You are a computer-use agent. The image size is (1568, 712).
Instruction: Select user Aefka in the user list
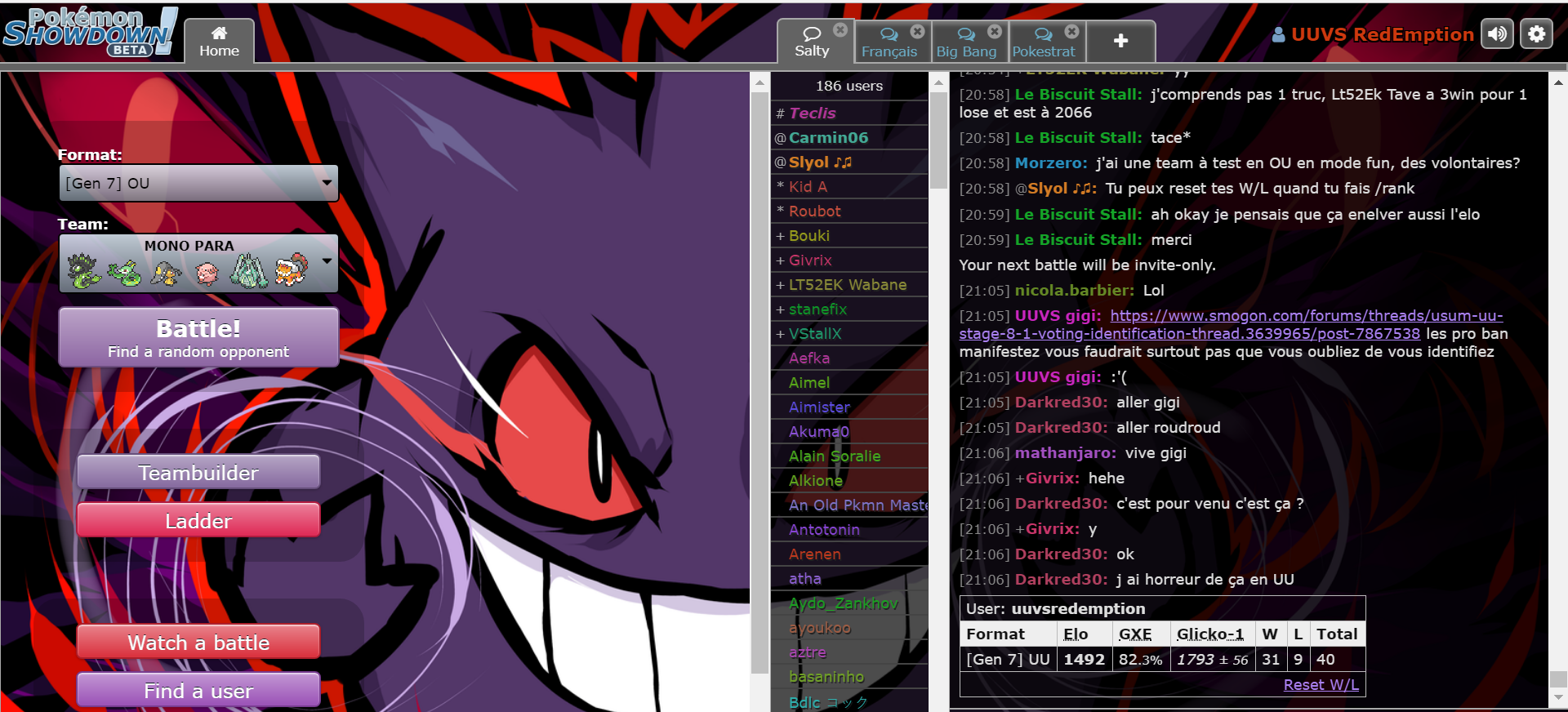click(849, 358)
